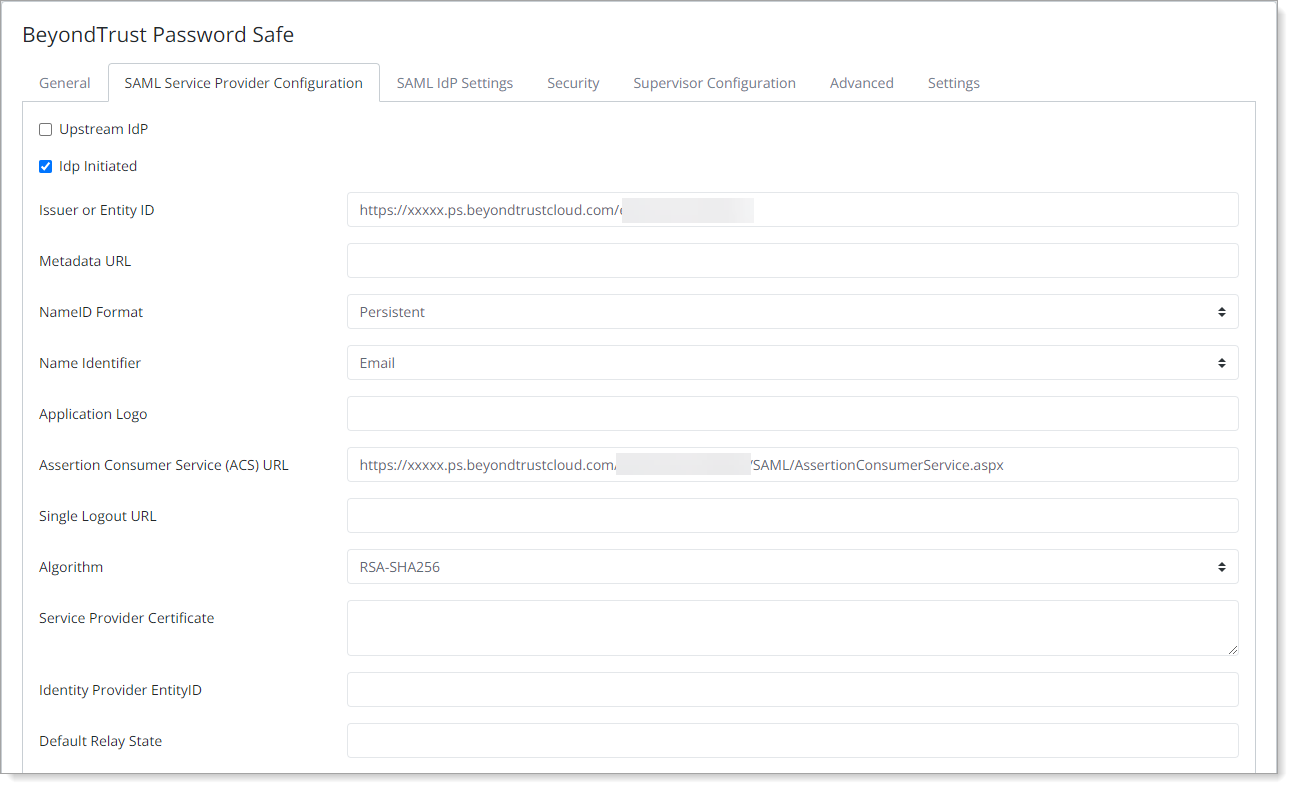Image resolution: width=1293 pixels, height=789 pixels.
Task: Click the Issuer or Entity ID label
Action: tap(97, 210)
